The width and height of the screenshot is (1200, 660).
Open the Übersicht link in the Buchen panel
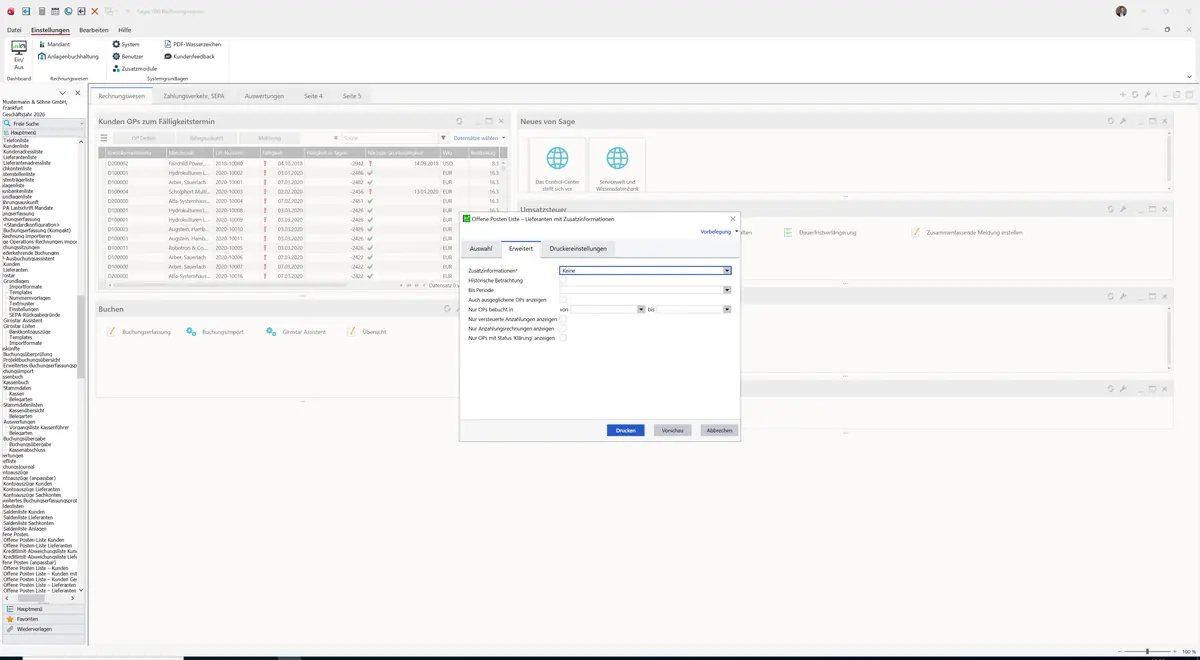click(x=366, y=331)
